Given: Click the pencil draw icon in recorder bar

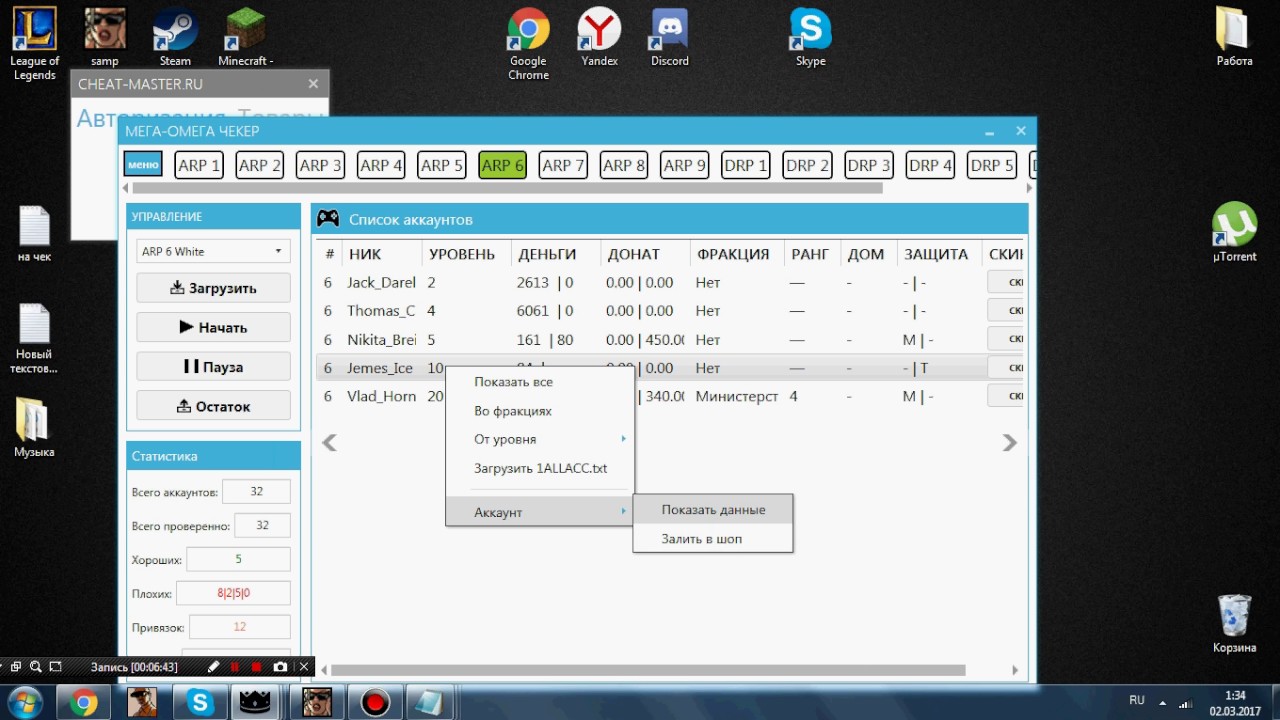Looking at the screenshot, I should coord(213,667).
